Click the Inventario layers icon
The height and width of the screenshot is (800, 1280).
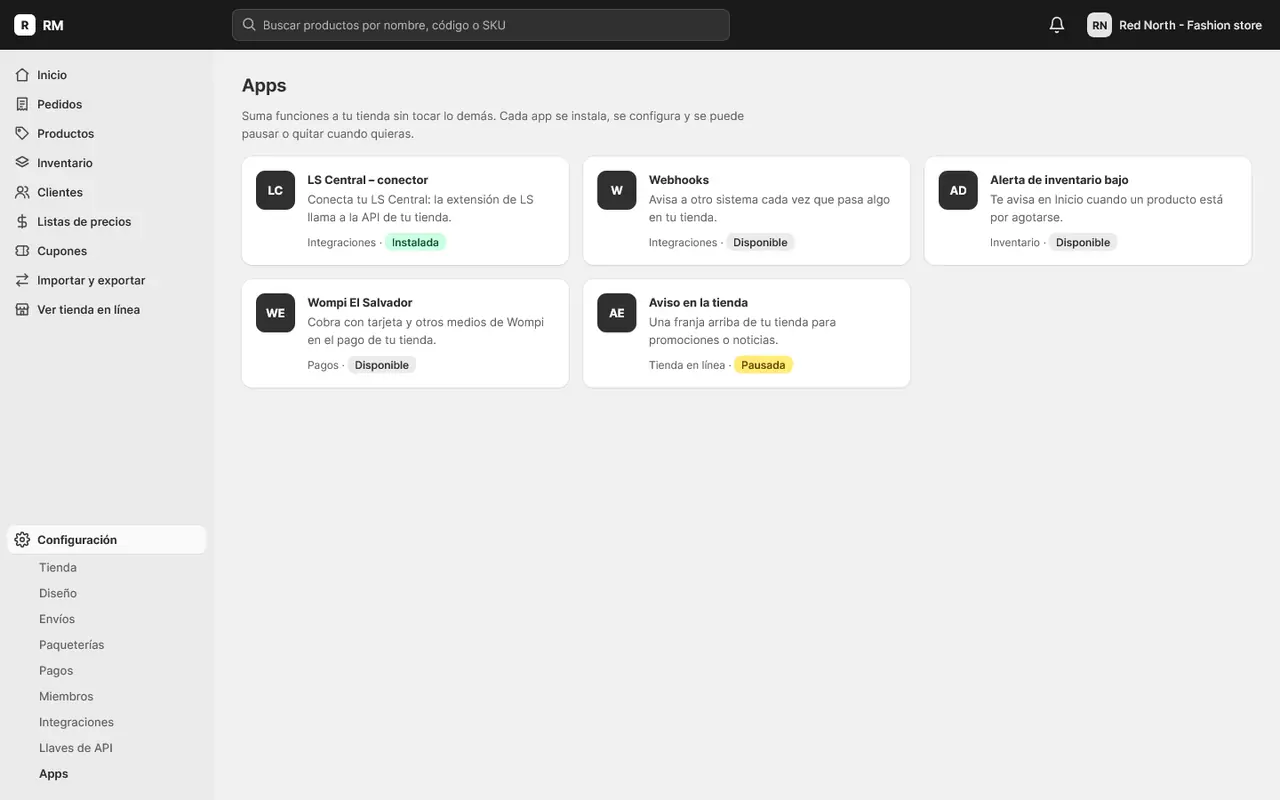click(22, 163)
